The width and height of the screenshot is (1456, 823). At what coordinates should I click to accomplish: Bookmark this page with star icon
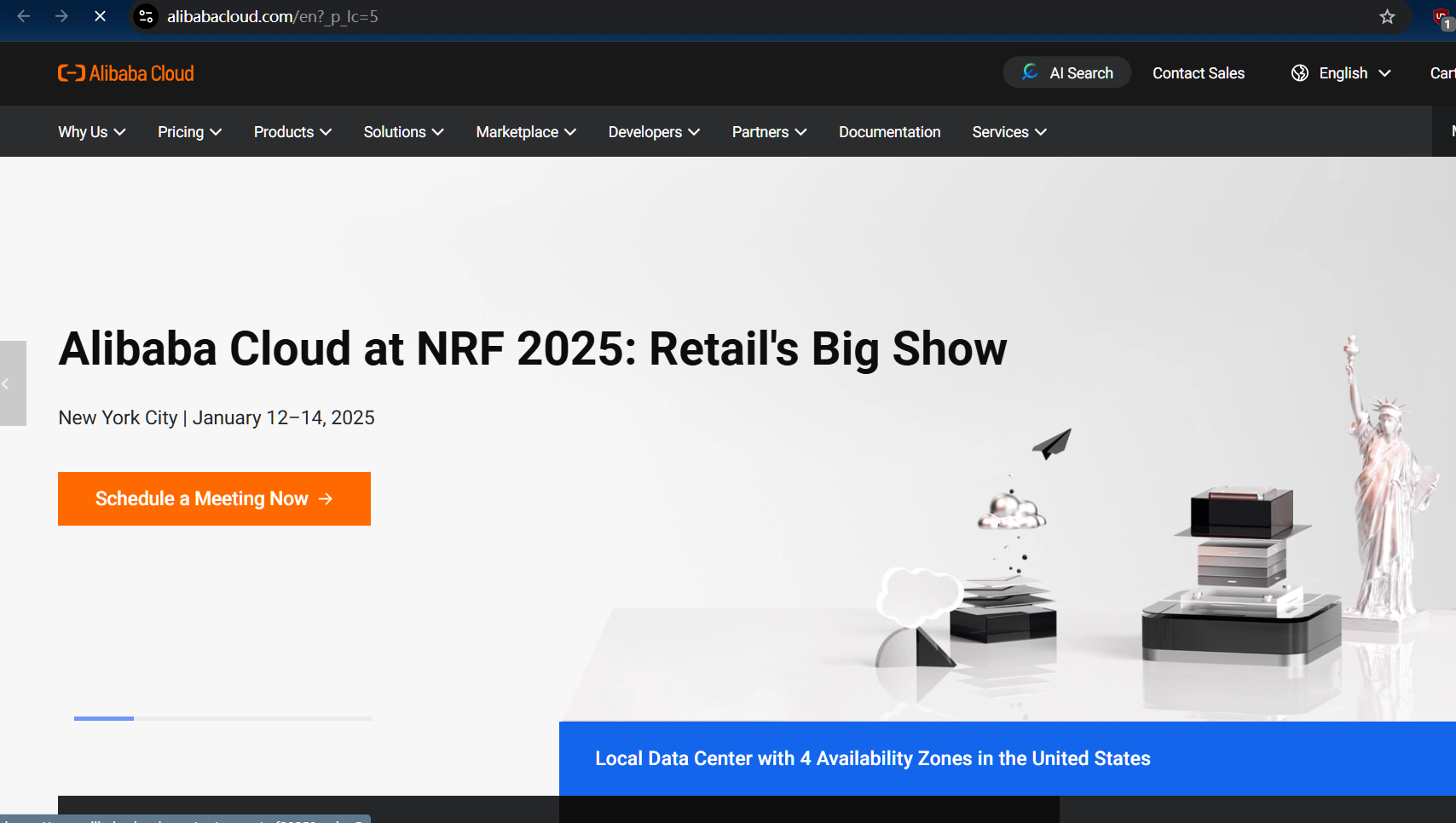pyautogui.click(x=1387, y=16)
